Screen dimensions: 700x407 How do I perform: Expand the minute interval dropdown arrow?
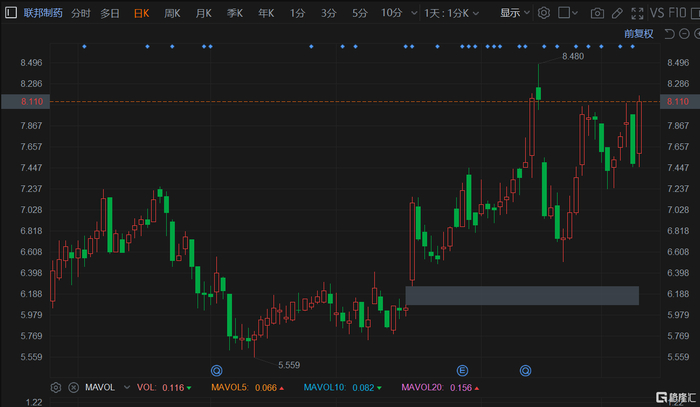(x=414, y=13)
